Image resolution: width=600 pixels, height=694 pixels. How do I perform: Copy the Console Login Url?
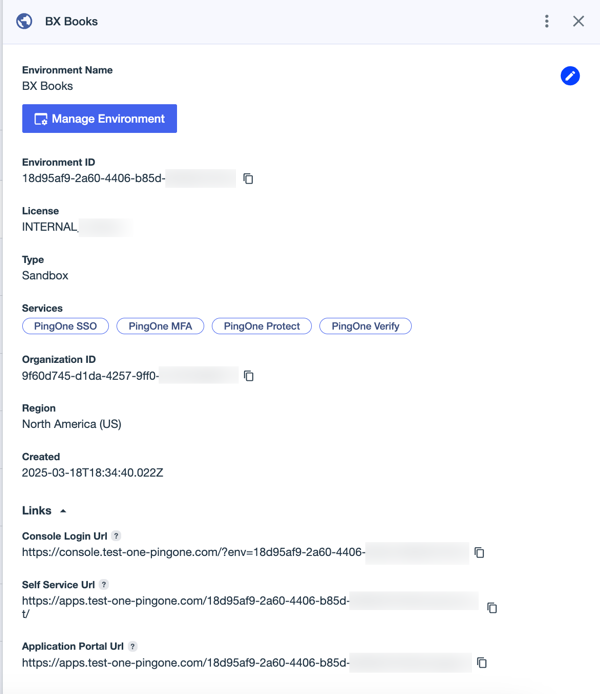pyautogui.click(x=479, y=553)
